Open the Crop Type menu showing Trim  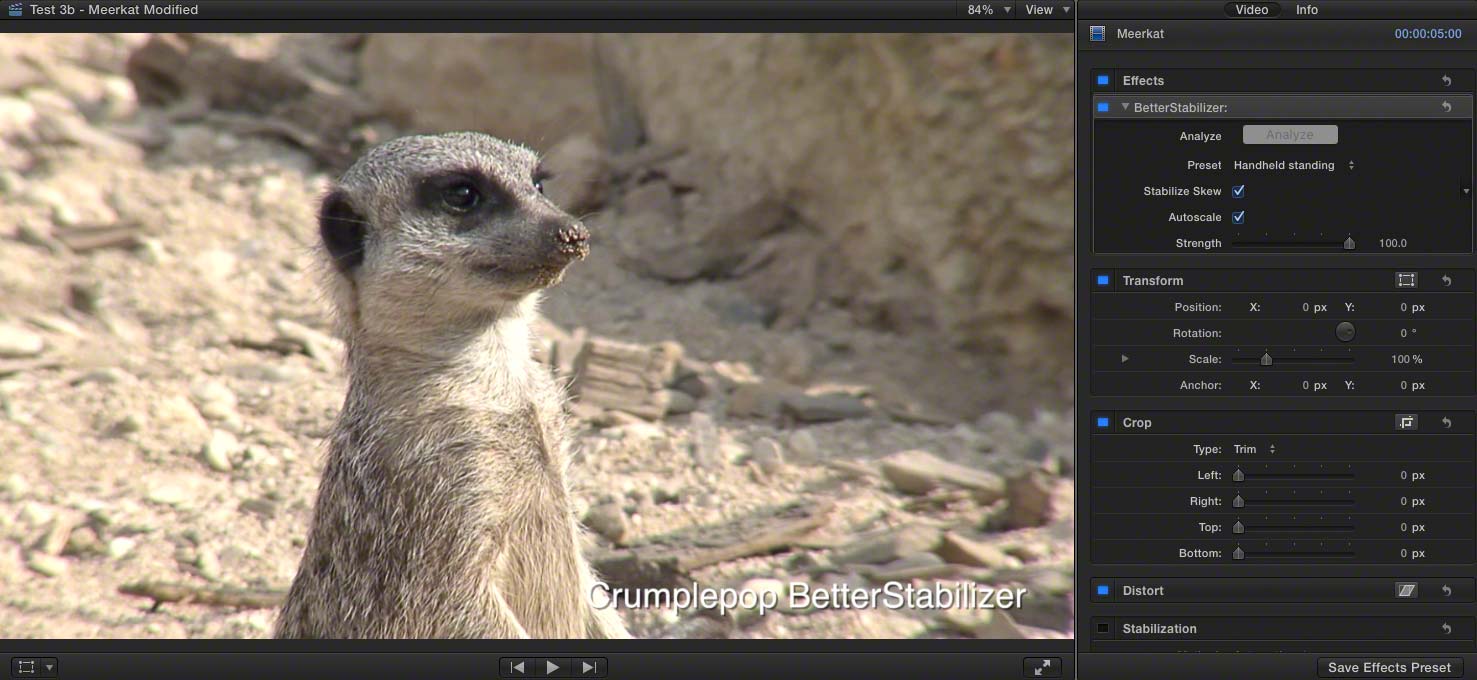(x=1254, y=449)
